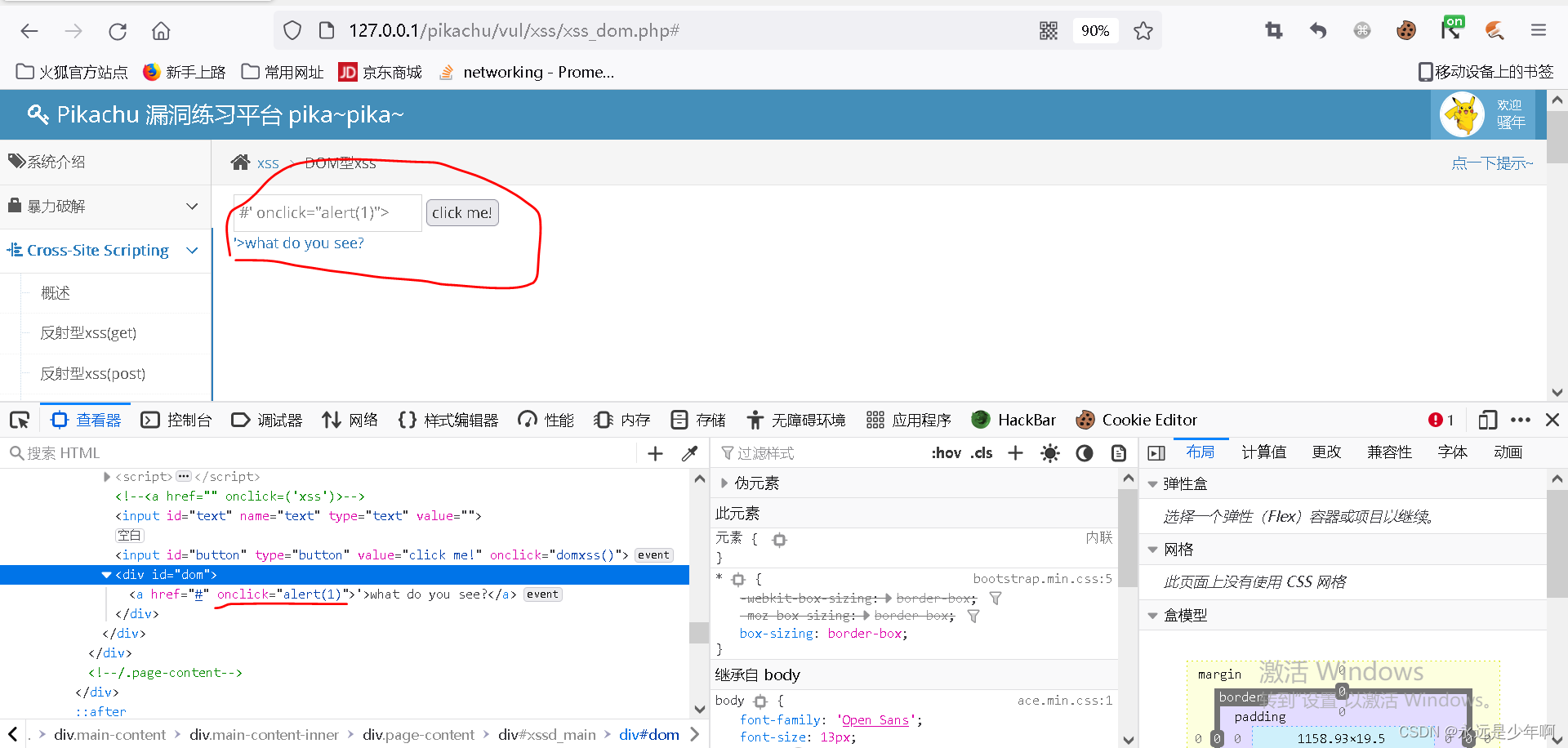Viewport: 1568px width, 748px height.
Task: Select 概述 under Cross-Site Scripting
Action: click(56, 292)
